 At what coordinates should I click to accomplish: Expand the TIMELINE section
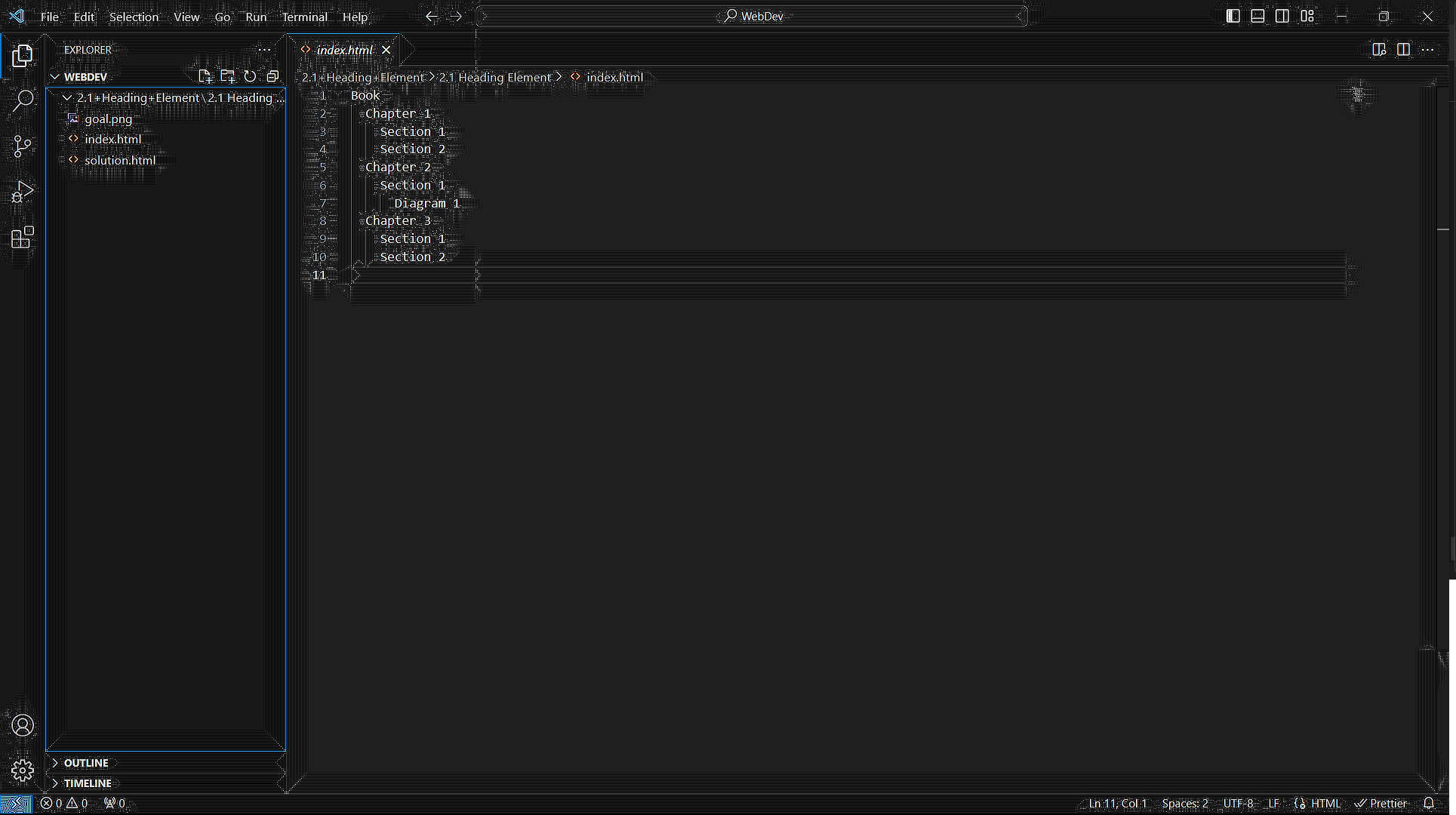coord(55,783)
